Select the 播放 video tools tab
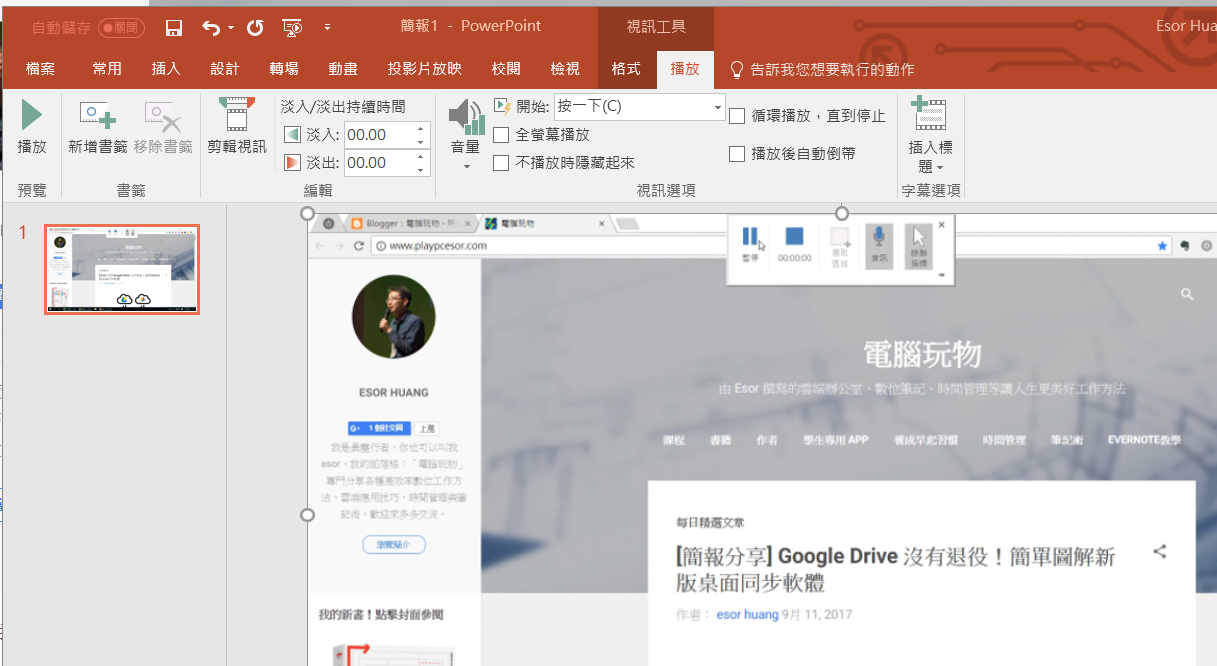 click(x=685, y=69)
